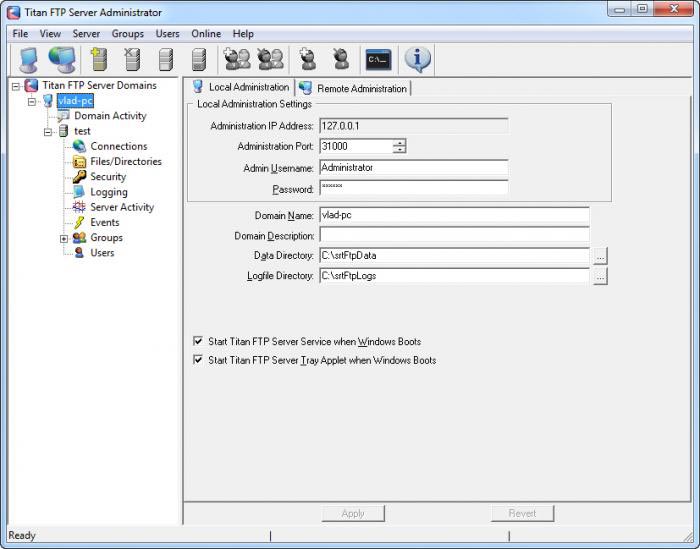700x549 pixels.
Task: Collapse the Titan FTP Server Domains root node
Action: point(16,86)
